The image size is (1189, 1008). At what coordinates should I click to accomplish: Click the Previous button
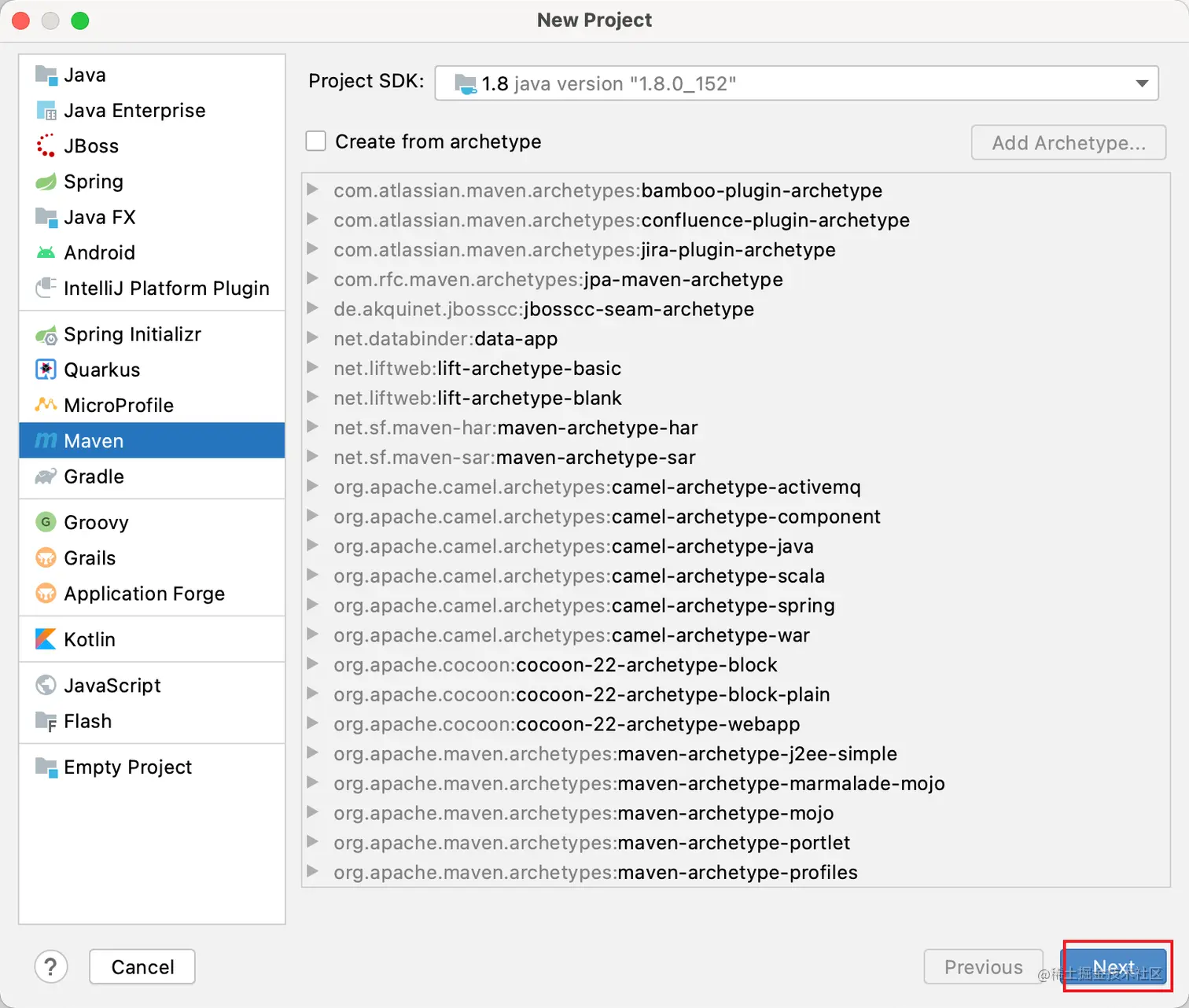(x=983, y=967)
